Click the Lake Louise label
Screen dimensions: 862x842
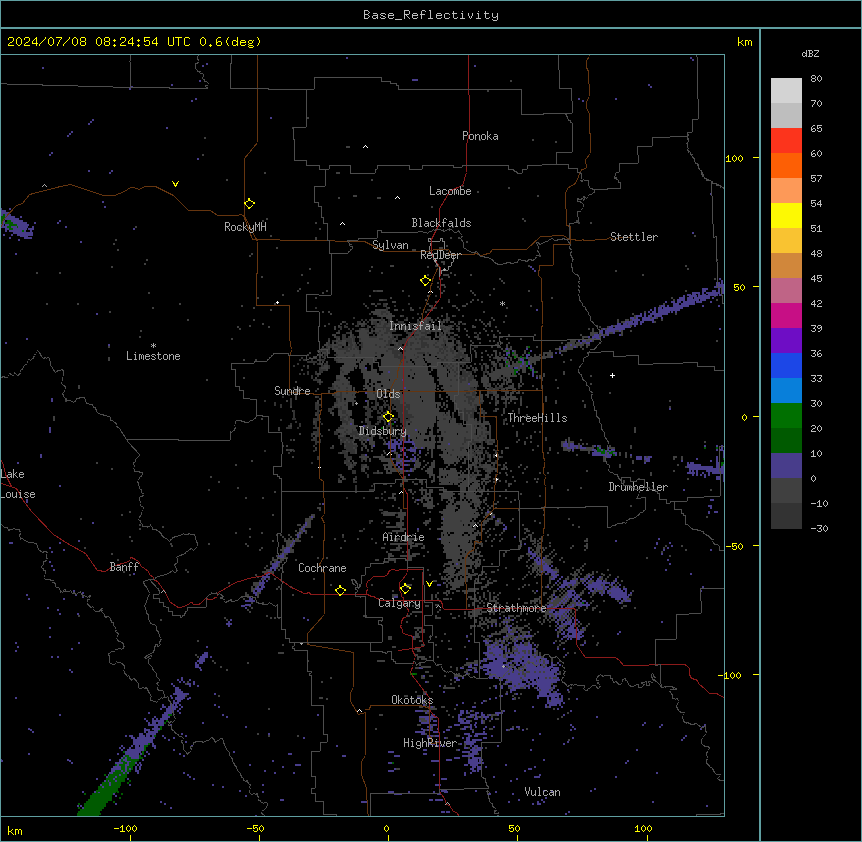click(18, 484)
